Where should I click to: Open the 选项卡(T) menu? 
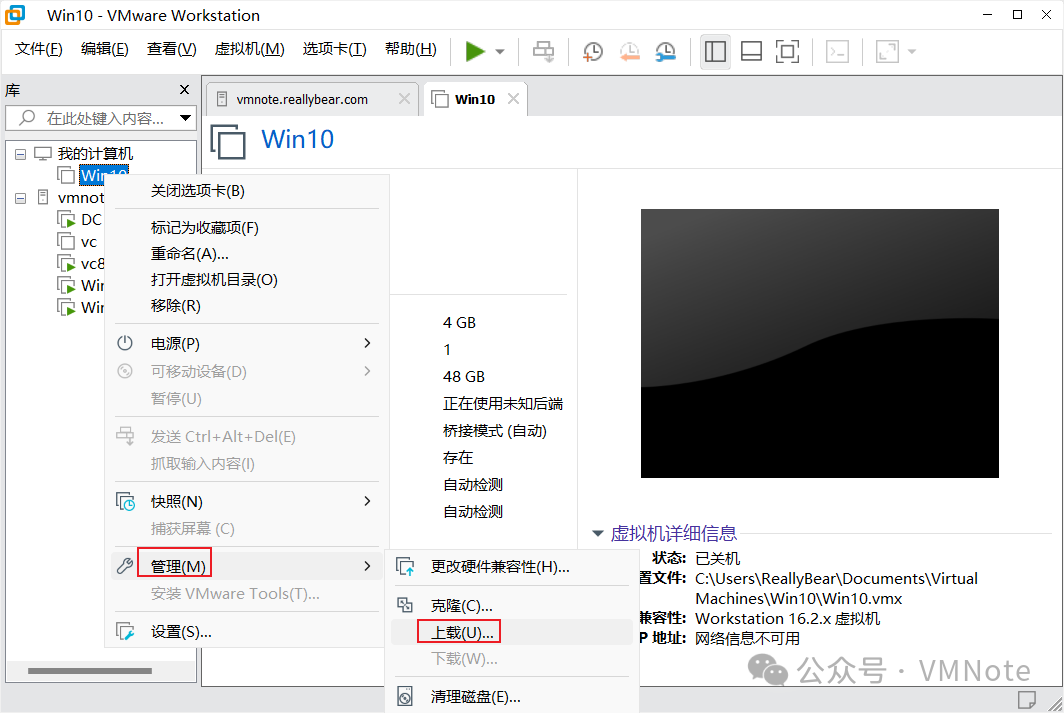(x=335, y=50)
